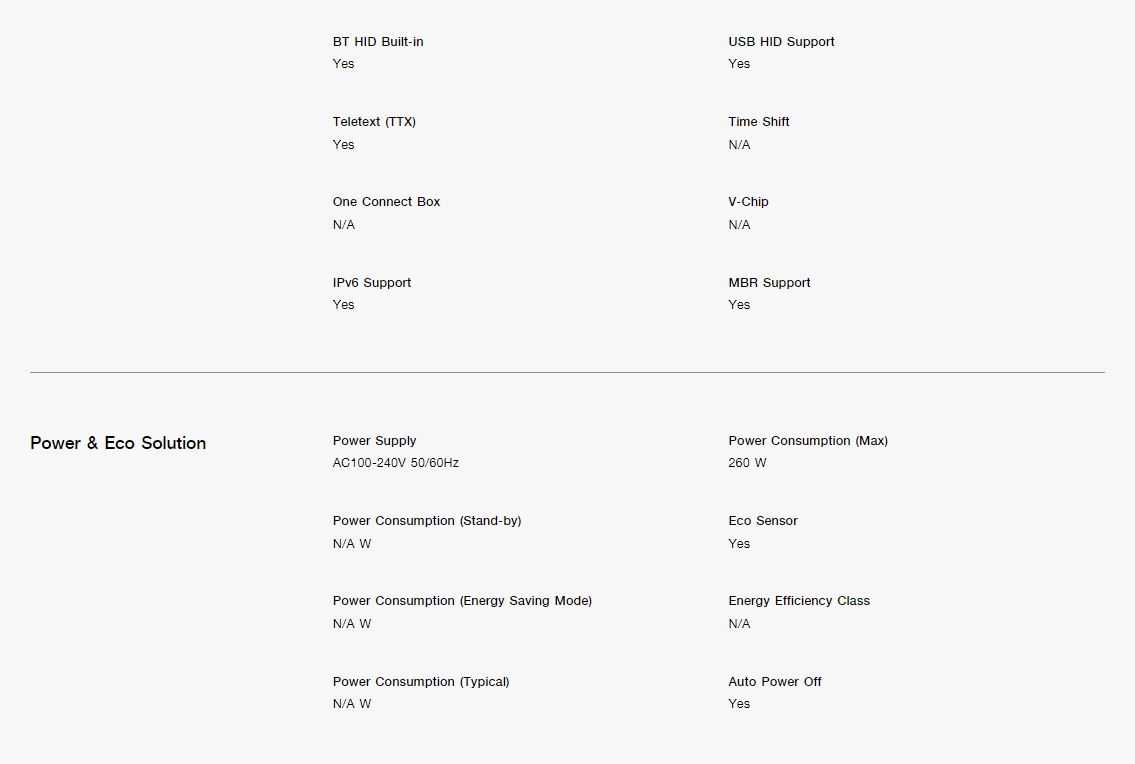Click the Yes value under Eco Sensor
Viewport: 1135px width, 764px height.
(739, 544)
